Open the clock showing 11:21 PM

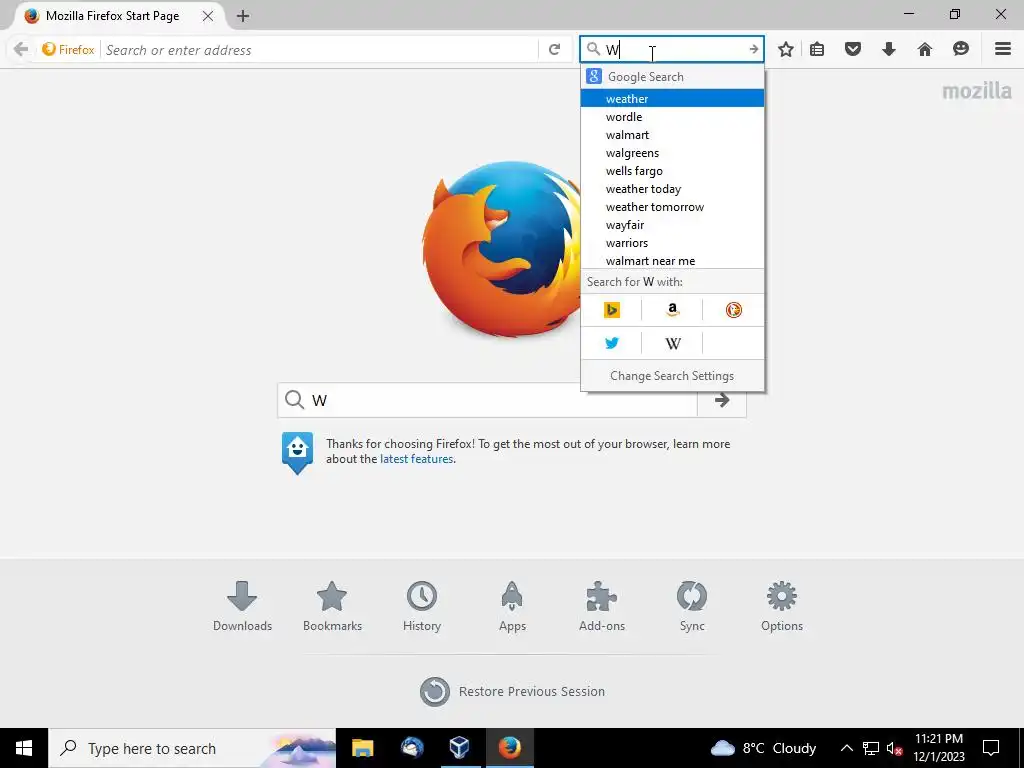pos(938,748)
